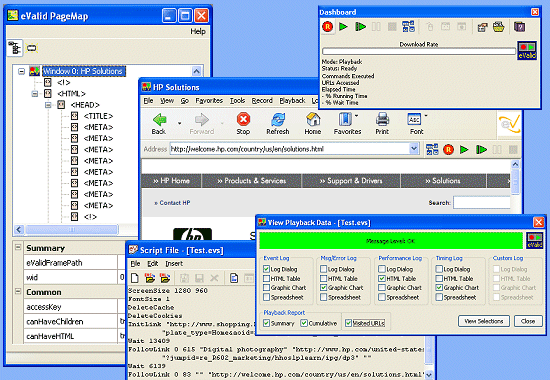Click the PageMap horizontal scrollbar thumb
The width and height of the screenshot is (550, 380).
point(72,230)
